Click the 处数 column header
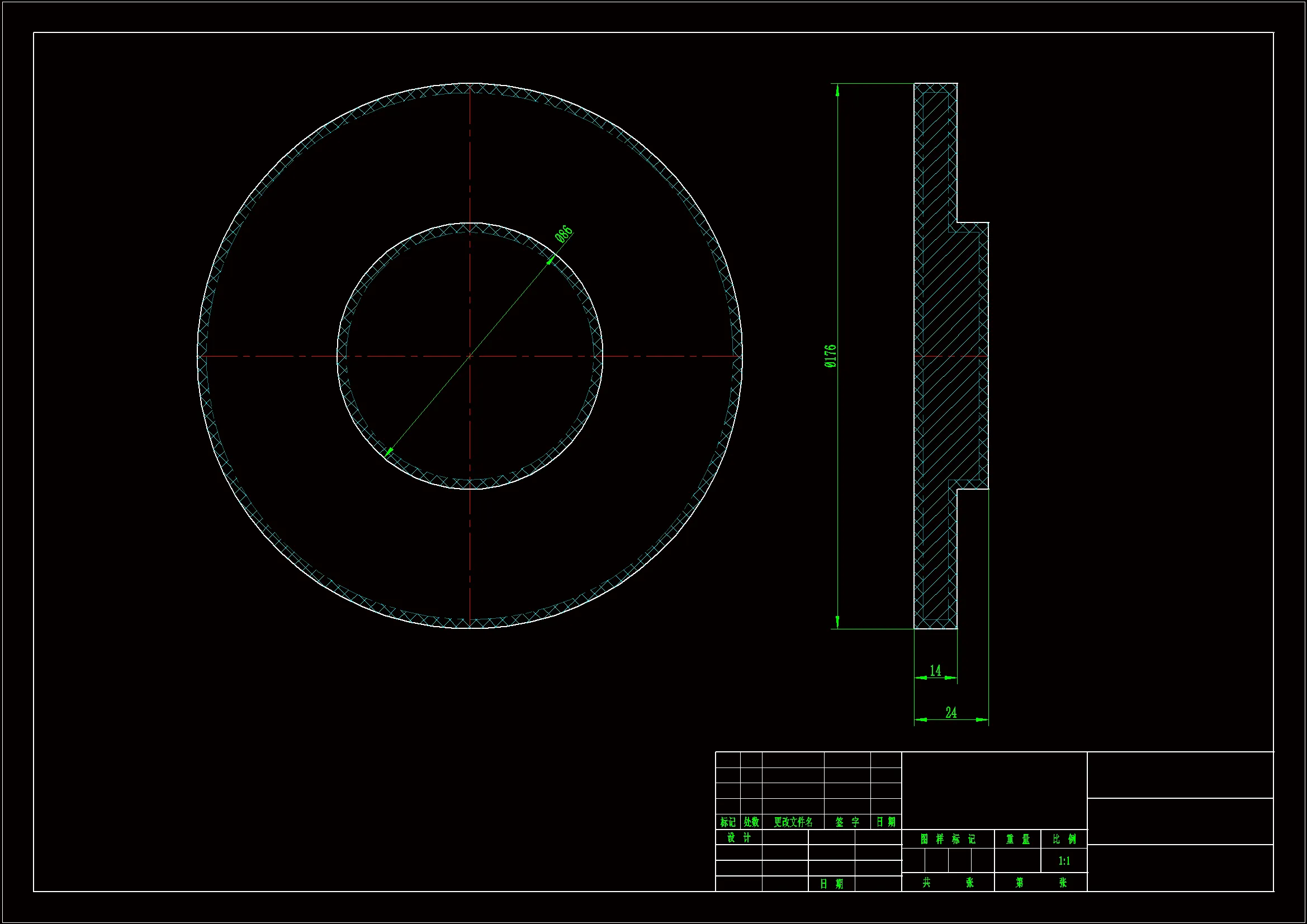Image resolution: width=1307 pixels, height=924 pixels. click(751, 822)
